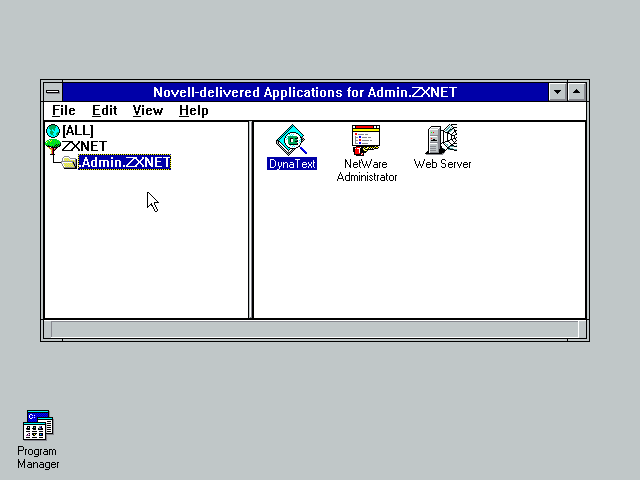This screenshot has height=480, width=640.
Task: Select the Admin.ZXNET tree item
Action: pos(125,162)
